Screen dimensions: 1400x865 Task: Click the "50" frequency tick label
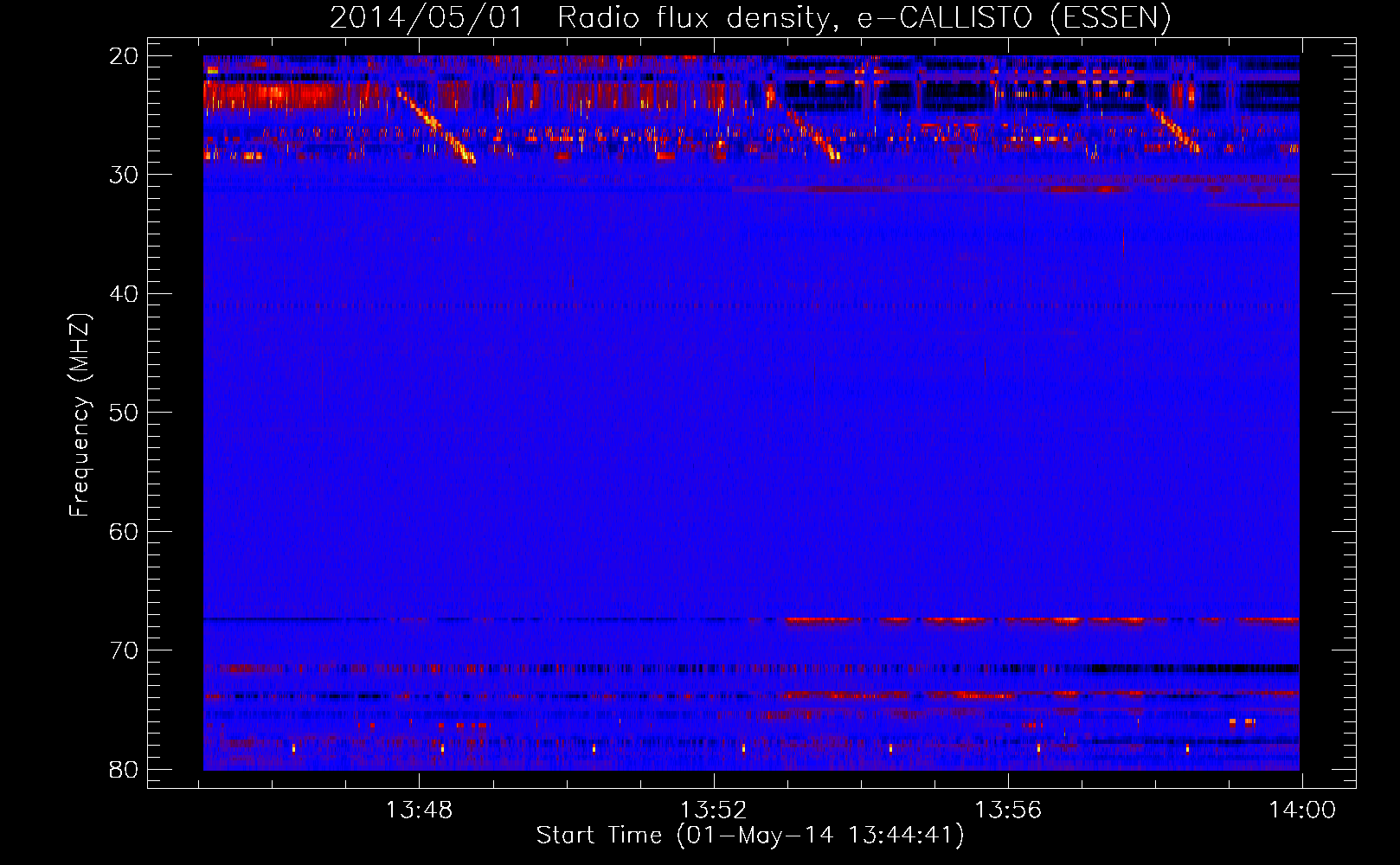(125, 413)
